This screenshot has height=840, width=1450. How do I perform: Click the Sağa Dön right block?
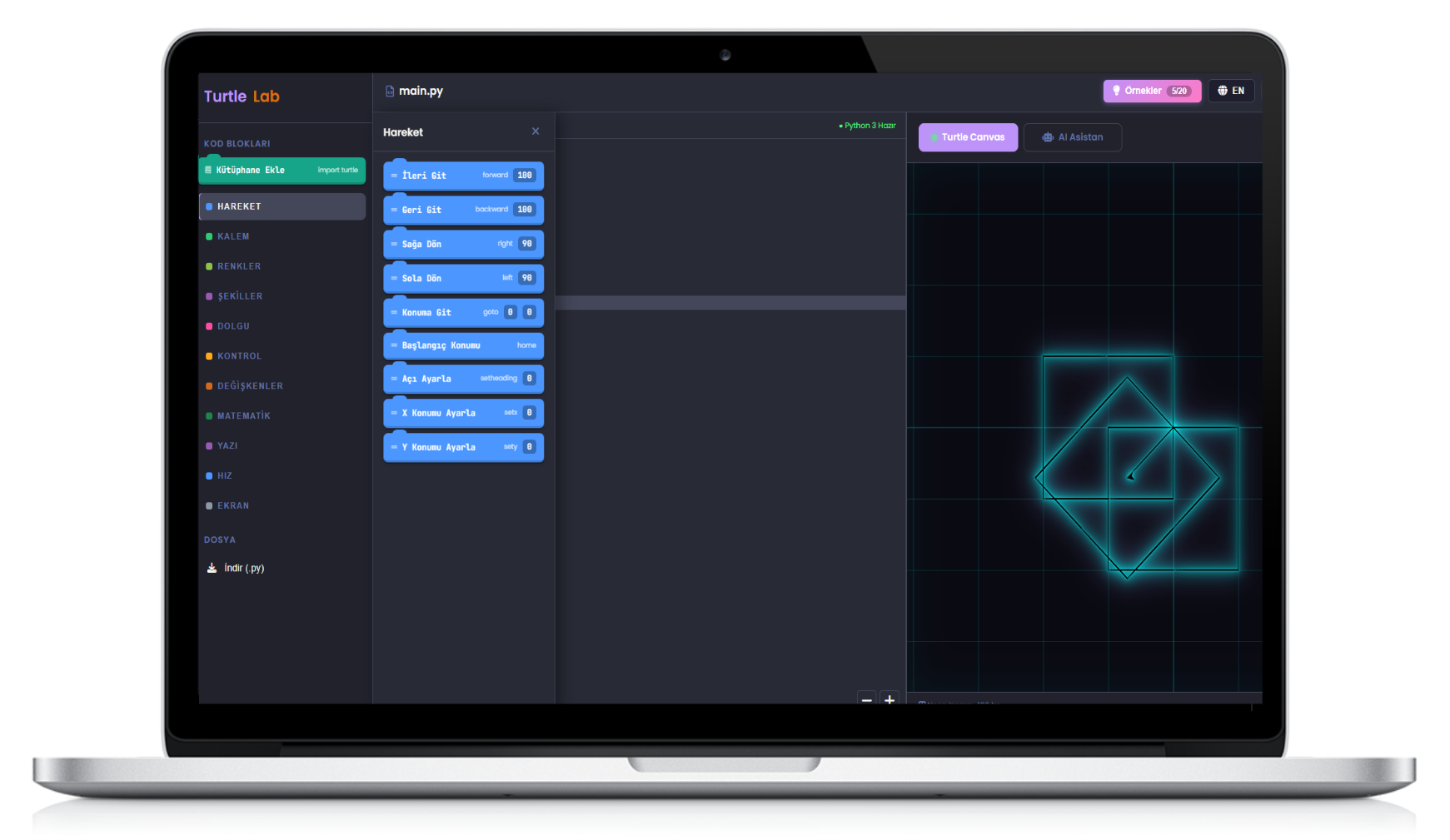click(x=463, y=244)
